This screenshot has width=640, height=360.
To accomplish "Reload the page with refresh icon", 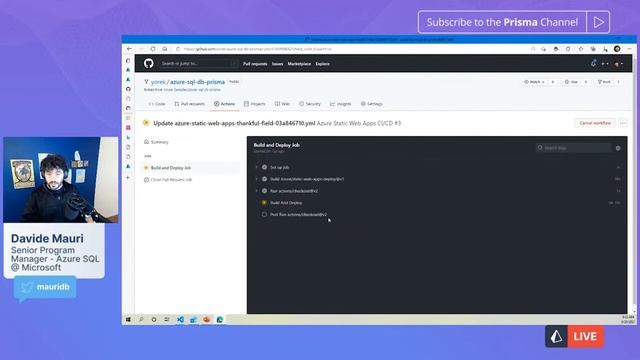I will [153, 49].
